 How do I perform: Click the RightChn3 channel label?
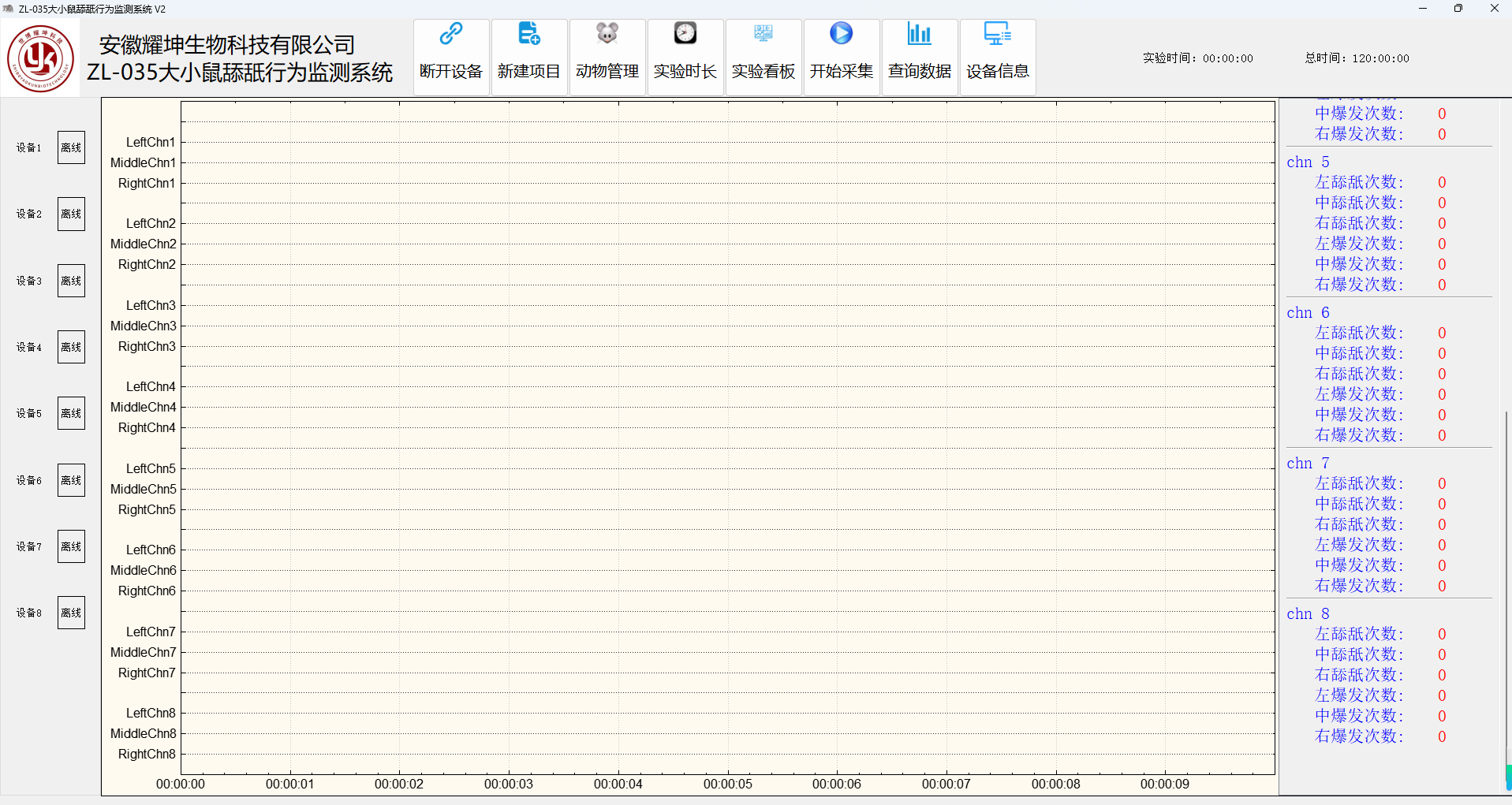click(x=147, y=346)
